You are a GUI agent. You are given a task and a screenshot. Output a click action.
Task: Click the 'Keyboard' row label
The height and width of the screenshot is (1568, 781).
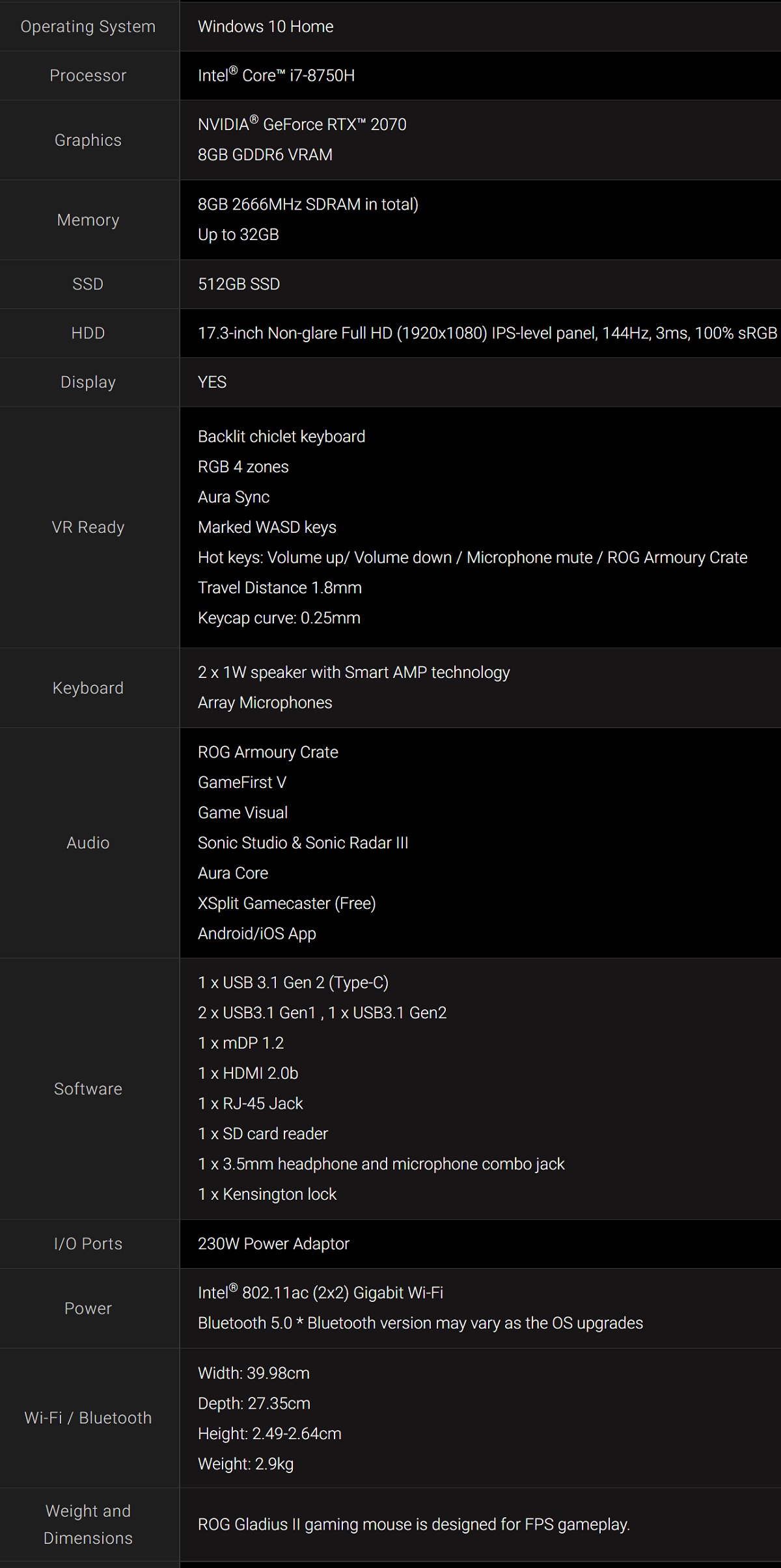click(88, 688)
